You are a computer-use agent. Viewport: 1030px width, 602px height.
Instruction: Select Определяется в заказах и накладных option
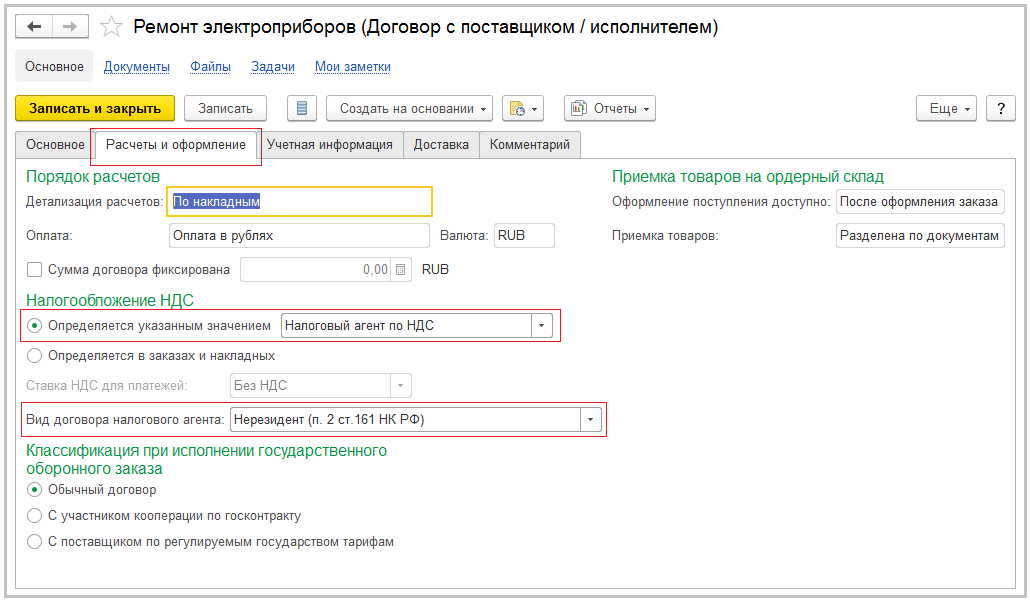[x=35, y=355]
